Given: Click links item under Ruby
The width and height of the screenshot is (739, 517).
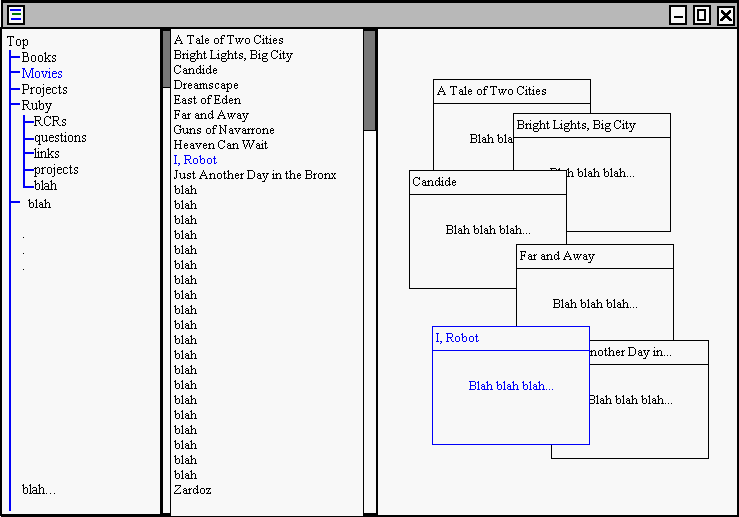Looking at the screenshot, I should [46, 153].
